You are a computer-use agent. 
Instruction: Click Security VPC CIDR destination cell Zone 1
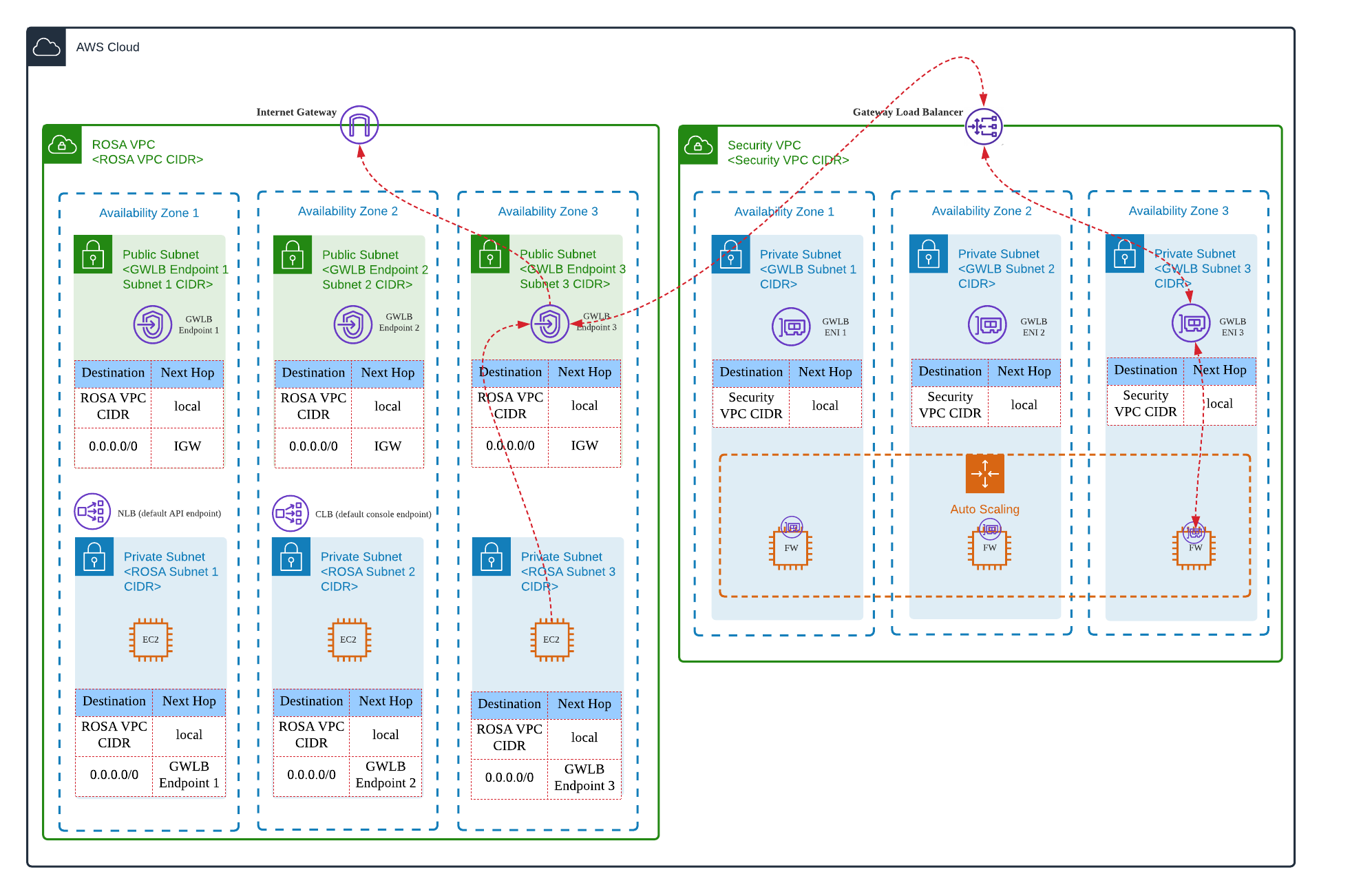click(750, 406)
